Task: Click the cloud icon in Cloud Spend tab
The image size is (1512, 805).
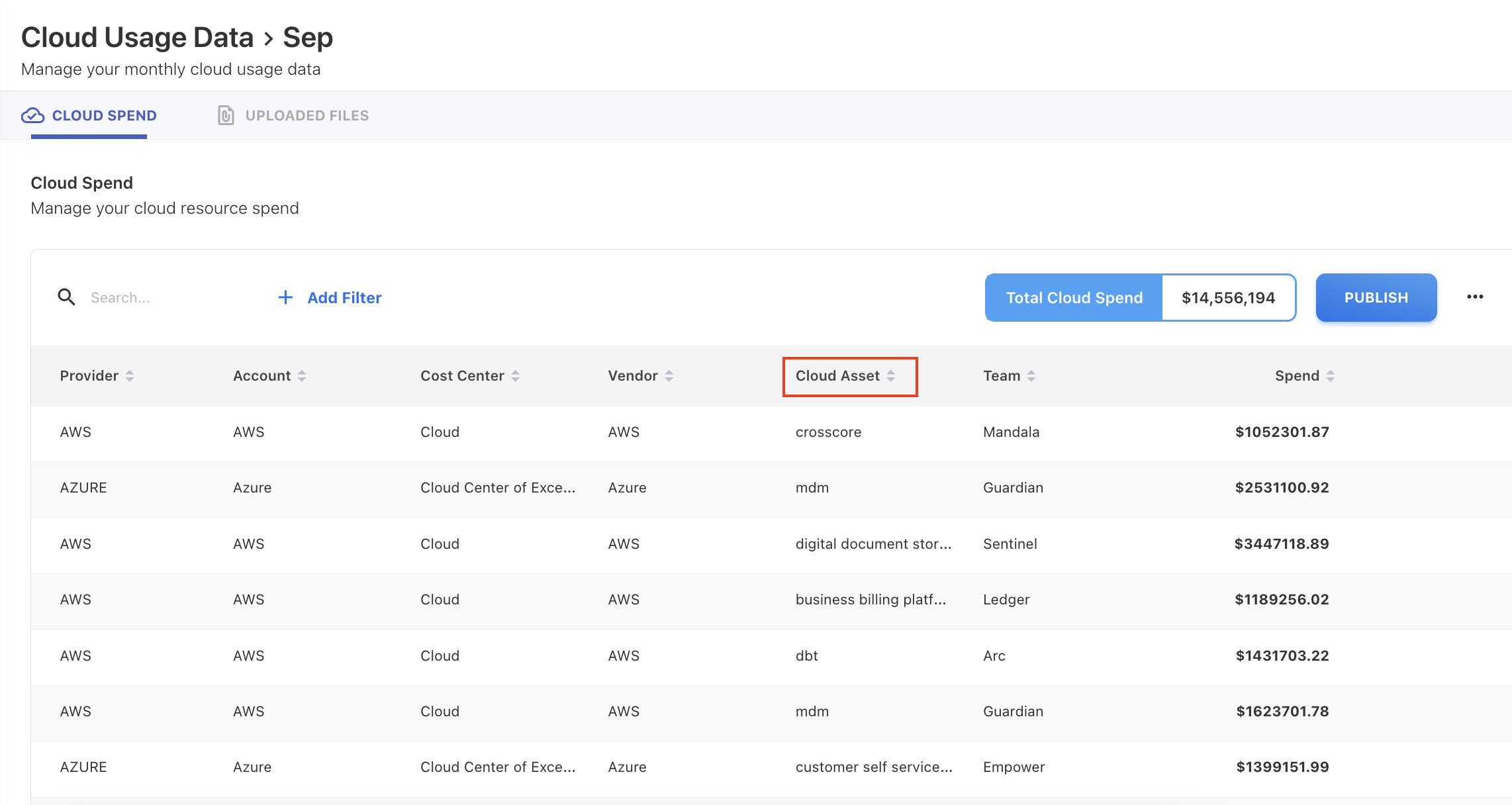Action: [x=32, y=116]
